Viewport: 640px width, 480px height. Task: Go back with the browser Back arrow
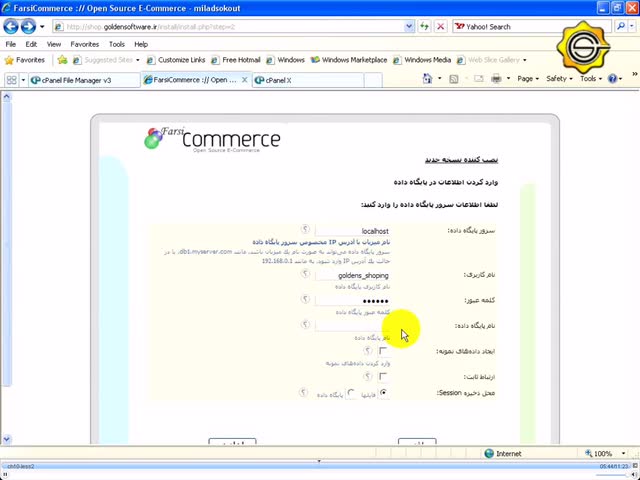[11, 27]
